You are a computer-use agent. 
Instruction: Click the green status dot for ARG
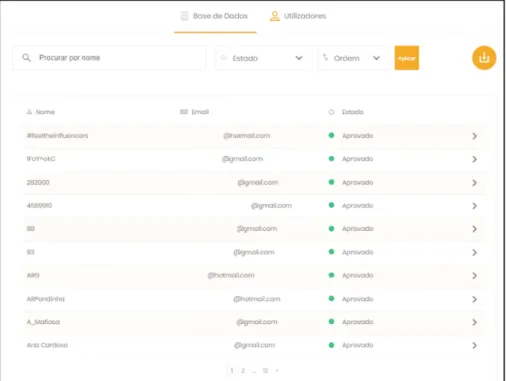[x=331, y=275]
